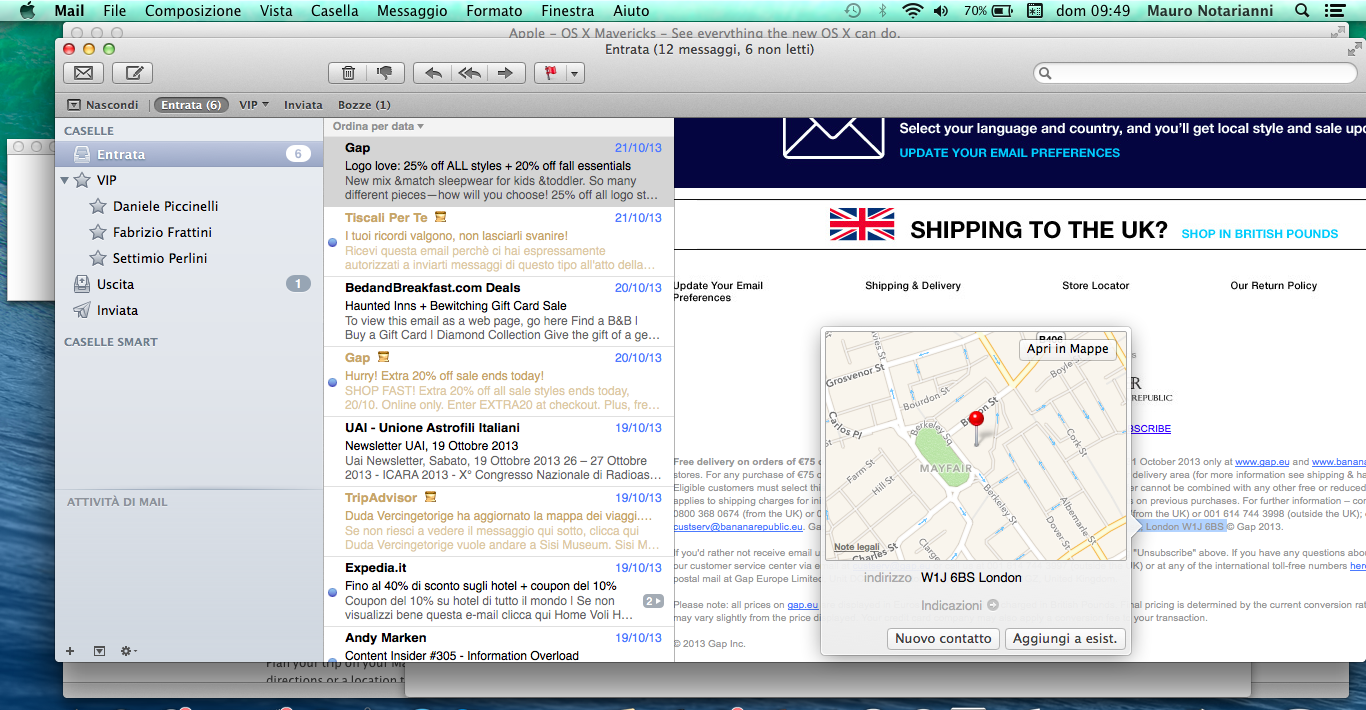Open Gap message 'Hurry! Extra 20% off'
This screenshot has width=1366, height=710.
coord(499,381)
